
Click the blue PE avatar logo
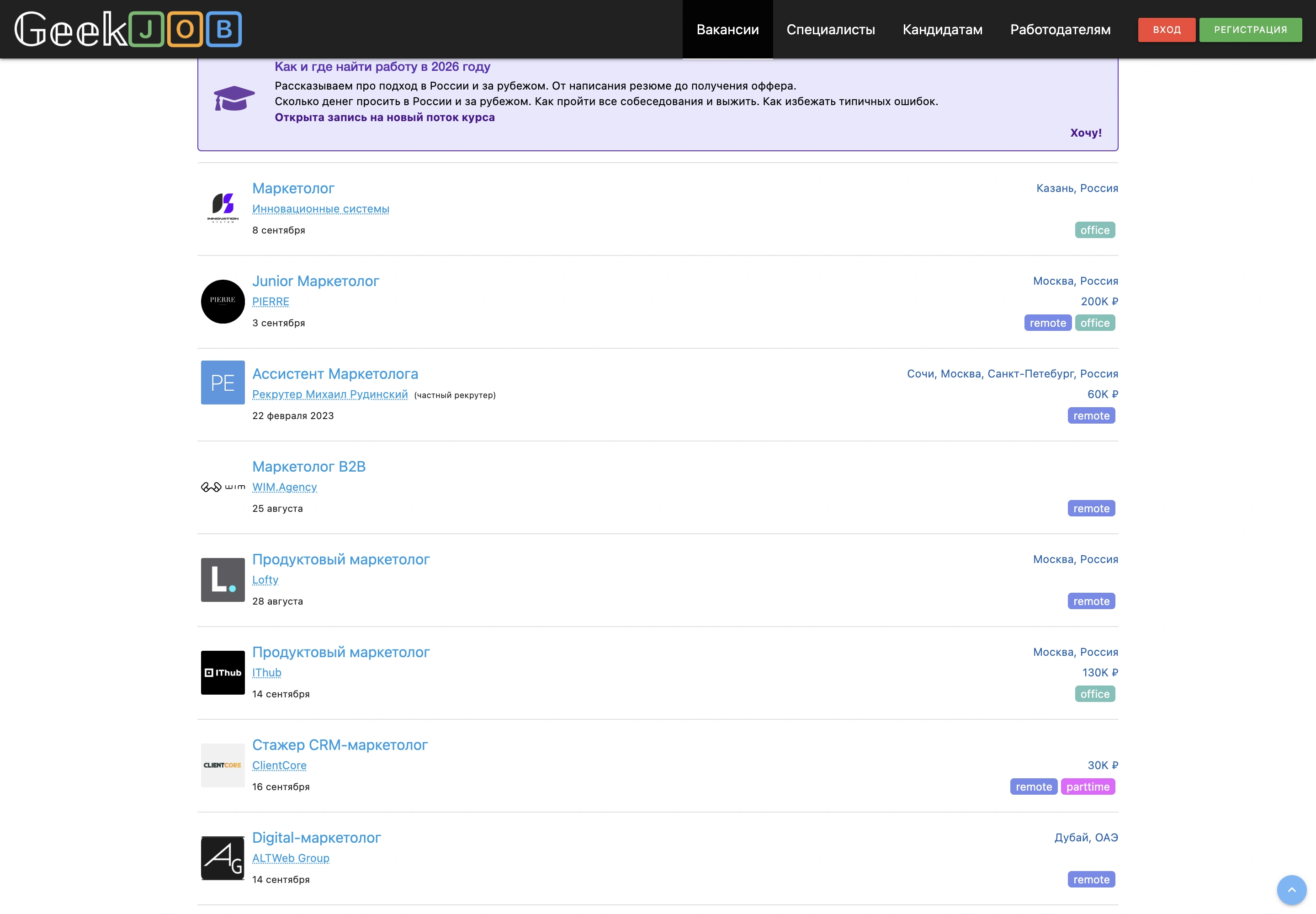pos(223,383)
